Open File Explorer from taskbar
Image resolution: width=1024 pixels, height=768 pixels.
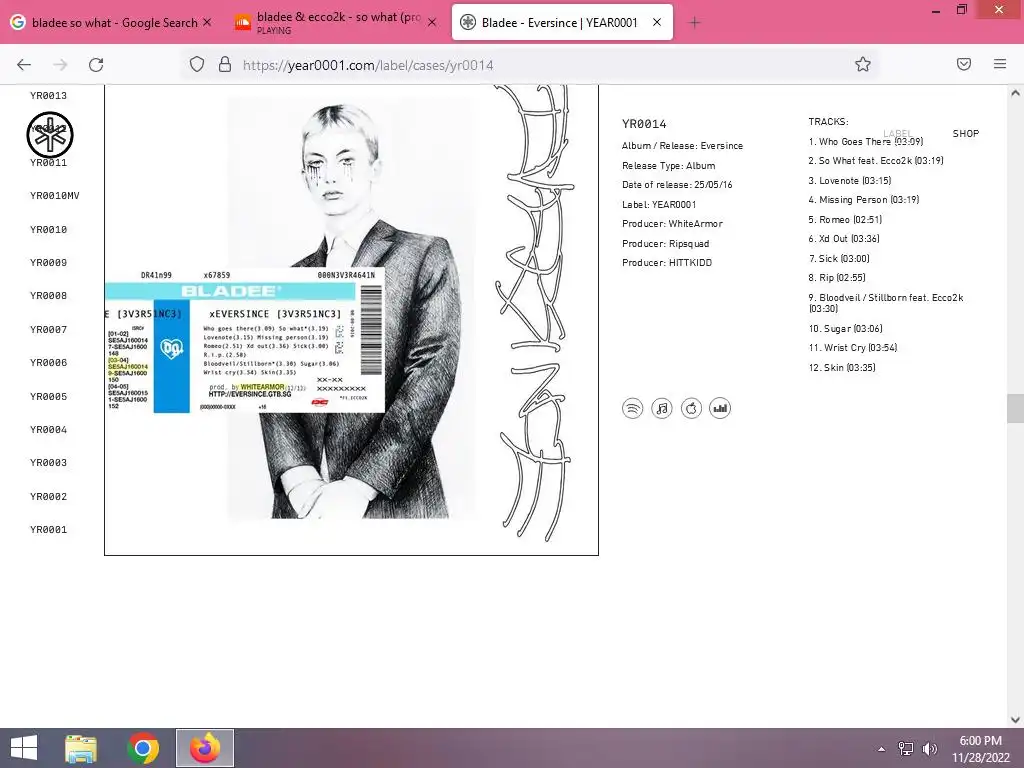point(81,748)
